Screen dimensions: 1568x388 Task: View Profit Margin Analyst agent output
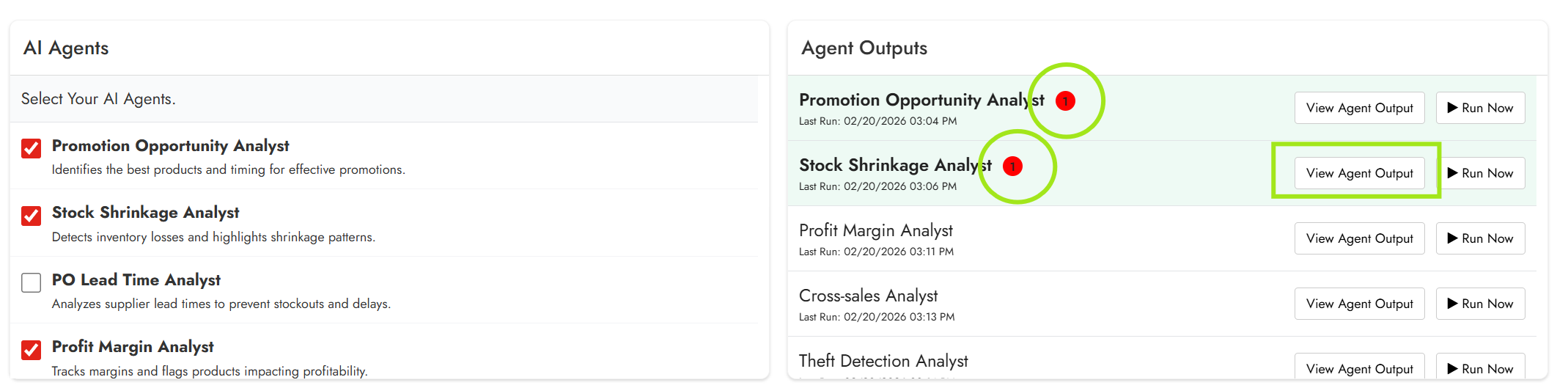(1358, 238)
